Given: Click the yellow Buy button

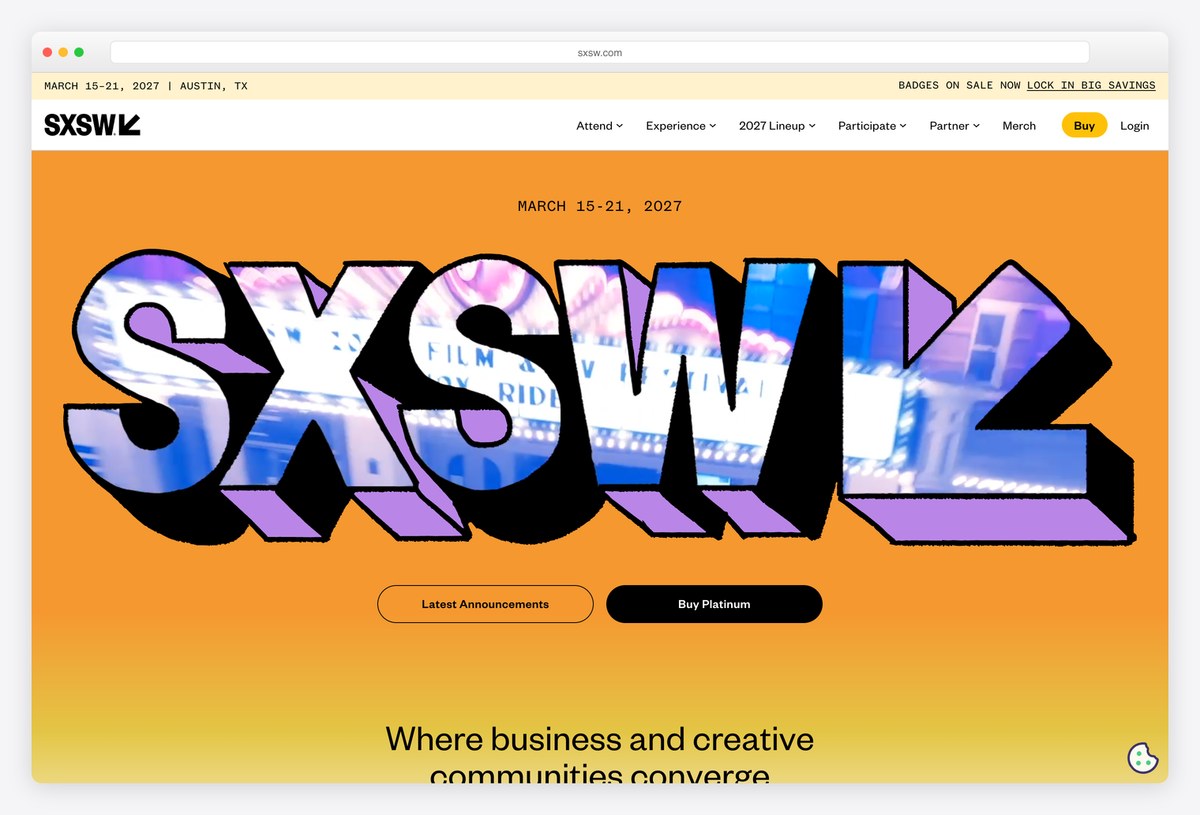Looking at the screenshot, I should pyautogui.click(x=1084, y=126).
